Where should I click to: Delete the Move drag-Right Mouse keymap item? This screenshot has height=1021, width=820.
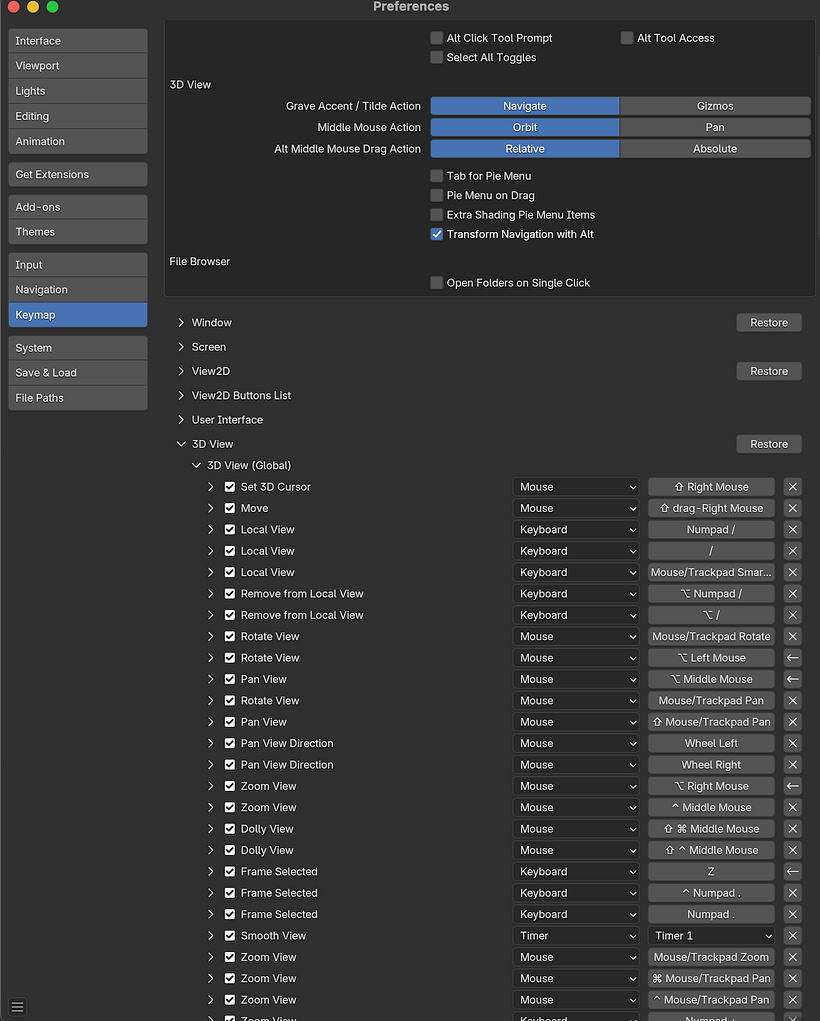click(x=792, y=508)
